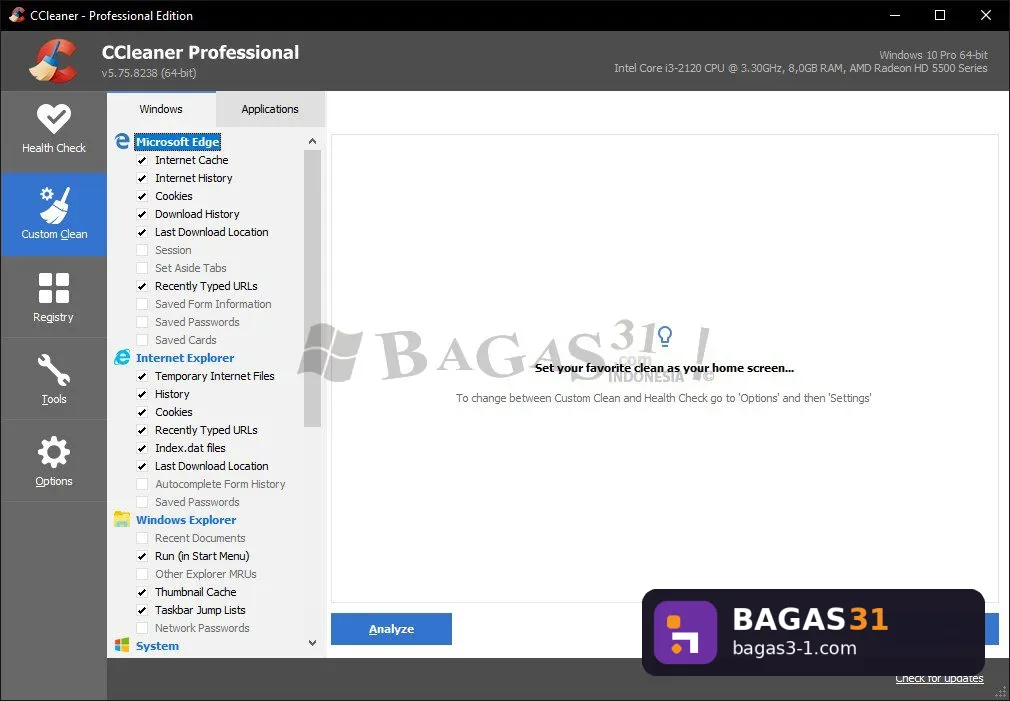Click Internet Explorer Cookies label
Image resolution: width=1010 pixels, height=701 pixels.
[x=173, y=412]
